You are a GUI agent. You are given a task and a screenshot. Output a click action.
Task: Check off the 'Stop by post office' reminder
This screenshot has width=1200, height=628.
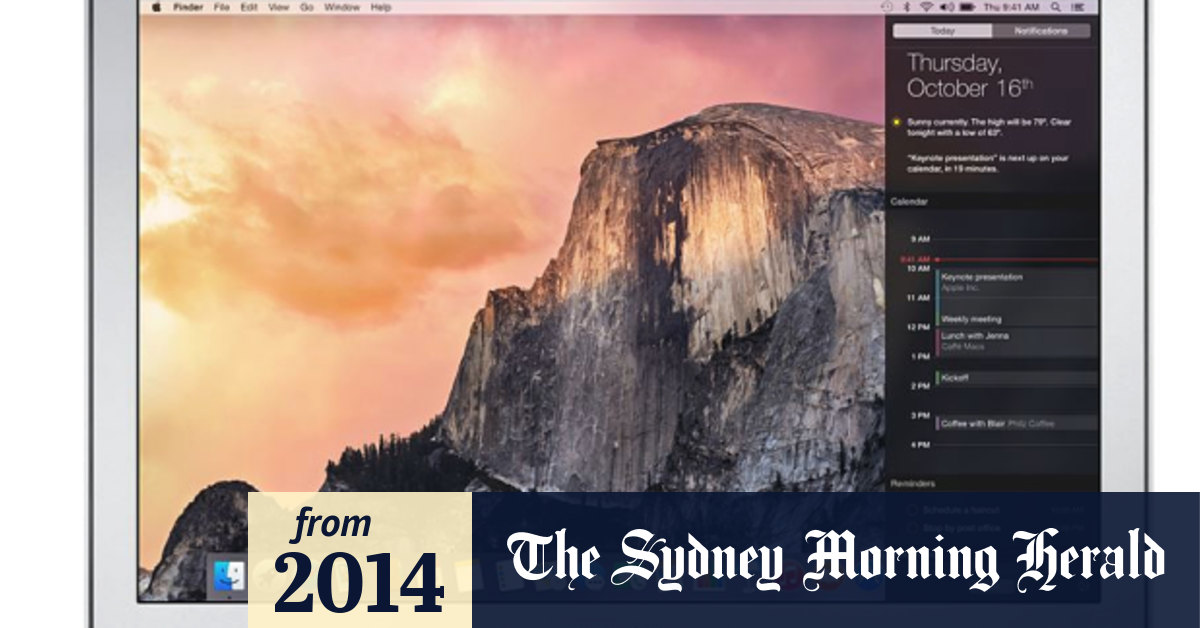coord(912,527)
